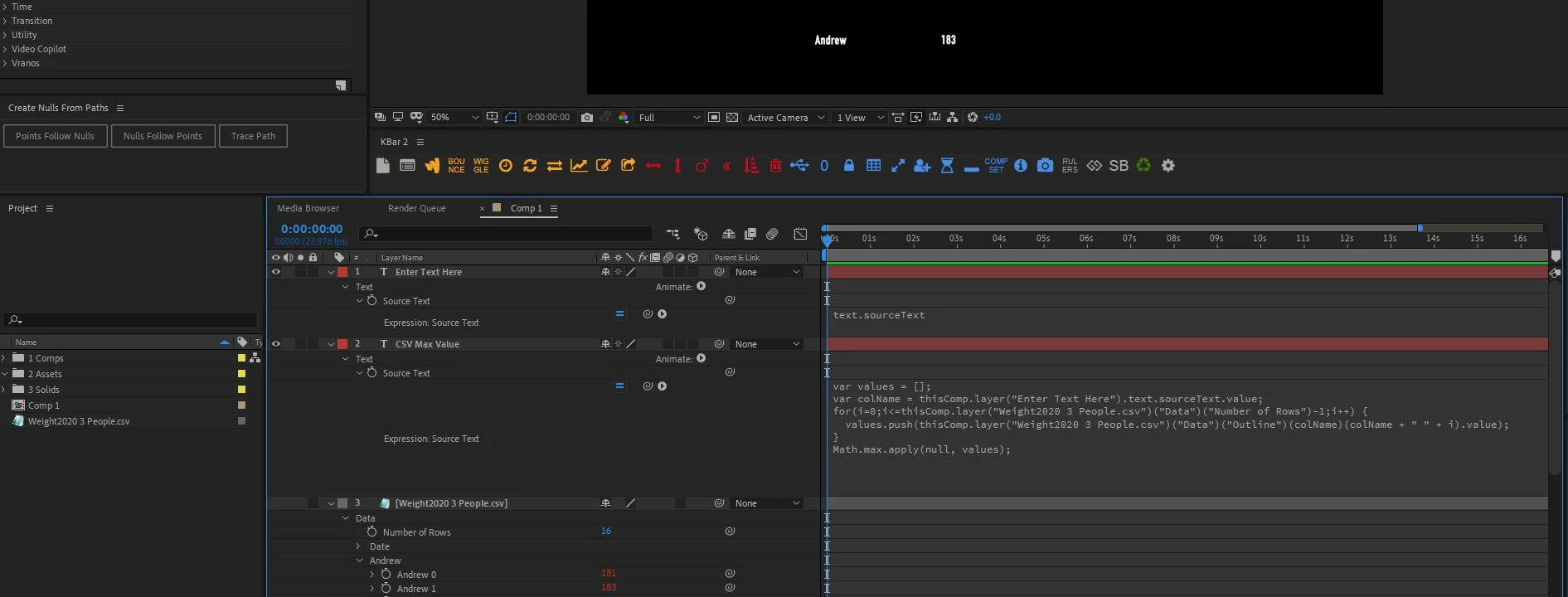Click the orange graph chart icon in KBar
1568x597 pixels.
tap(579, 166)
